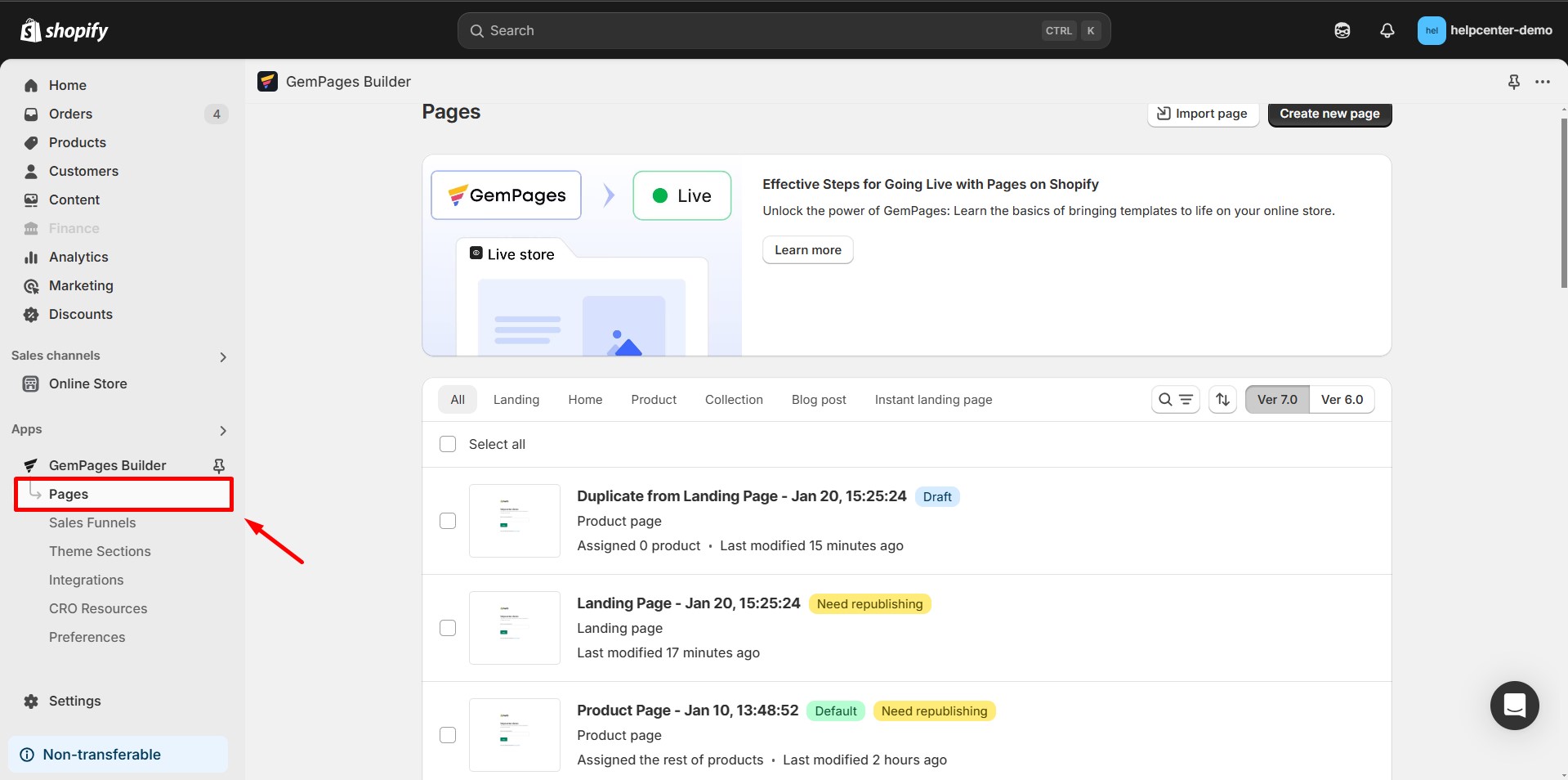The width and height of the screenshot is (1568, 780).
Task: Click the Learn more button
Action: 806,249
